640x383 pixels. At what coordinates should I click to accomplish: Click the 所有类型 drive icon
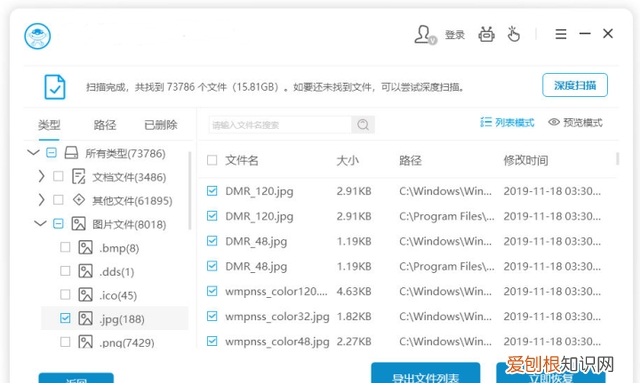pyautogui.click(x=71, y=153)
